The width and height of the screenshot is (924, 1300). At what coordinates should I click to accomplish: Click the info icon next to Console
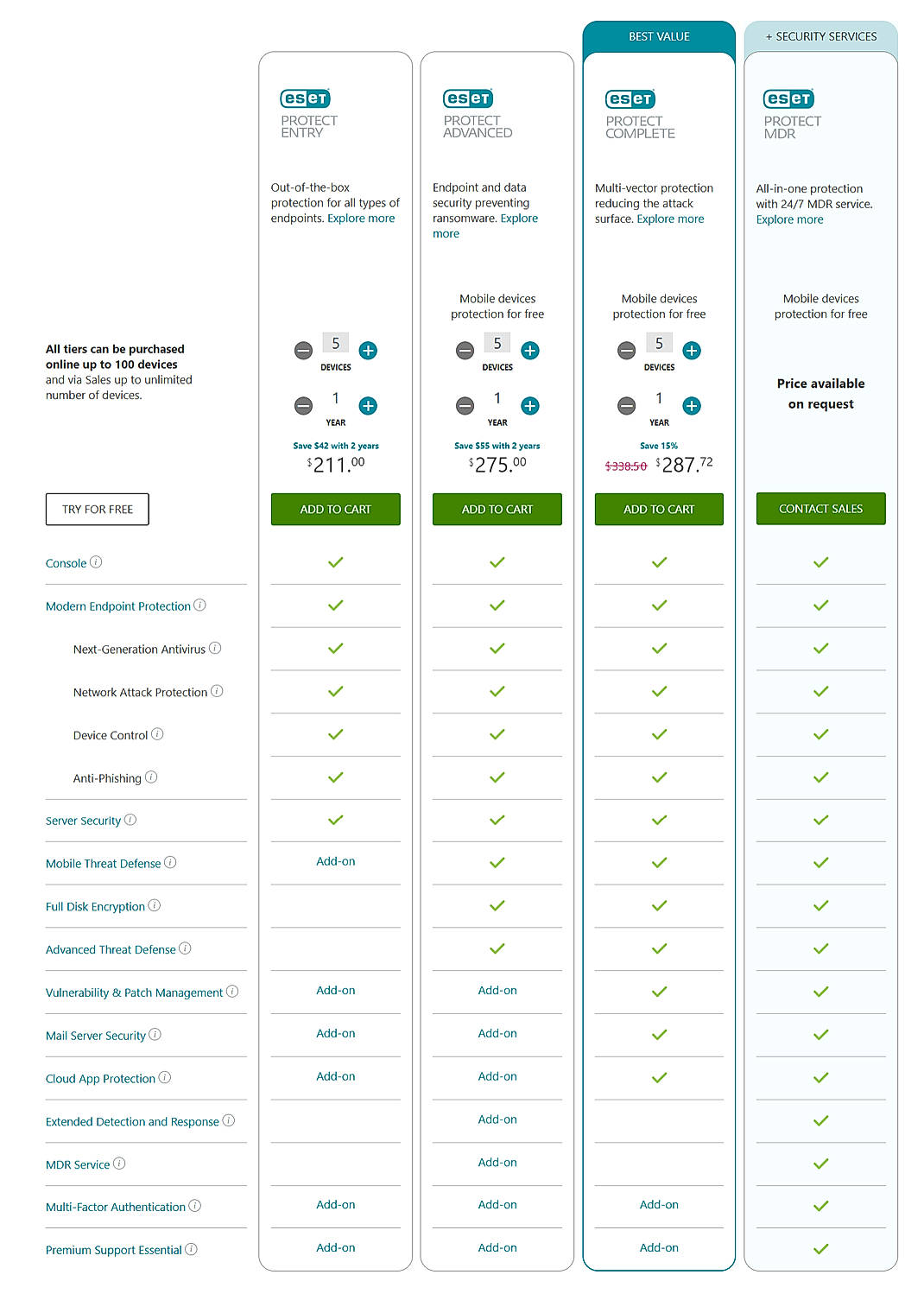click(97, 561)
